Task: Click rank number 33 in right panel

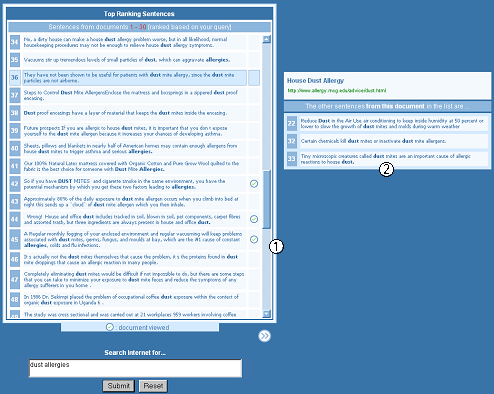Action: 292,159
